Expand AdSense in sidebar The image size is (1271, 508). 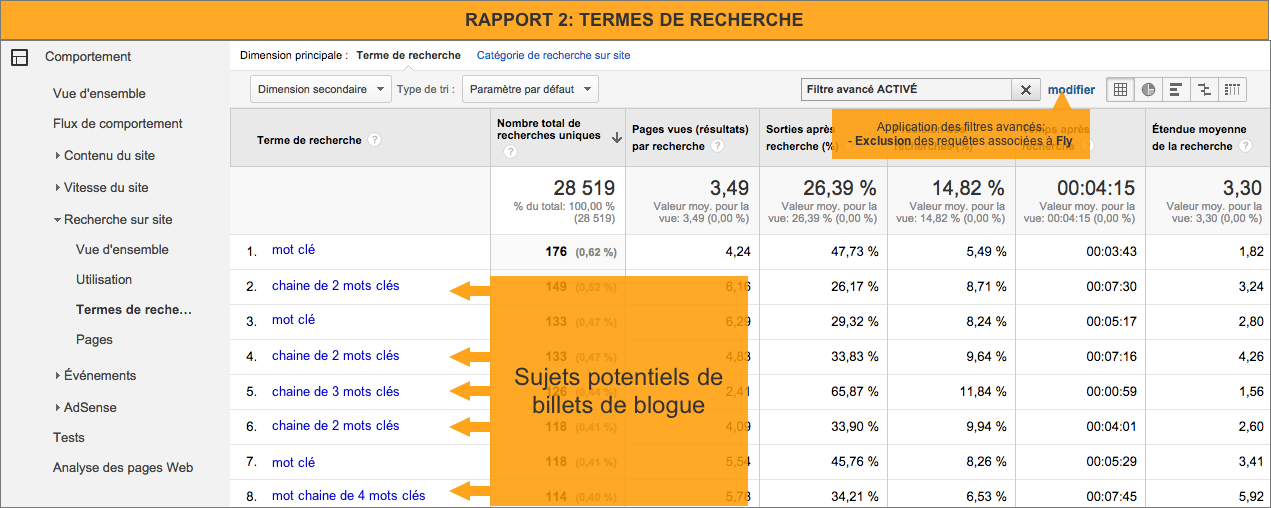[57, 408]
